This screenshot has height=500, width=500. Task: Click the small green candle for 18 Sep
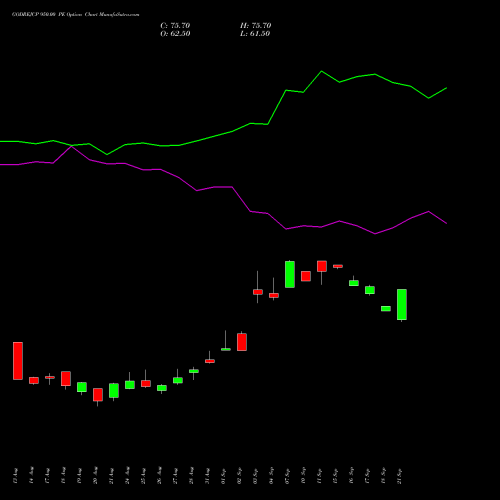(x=386, y=309)
